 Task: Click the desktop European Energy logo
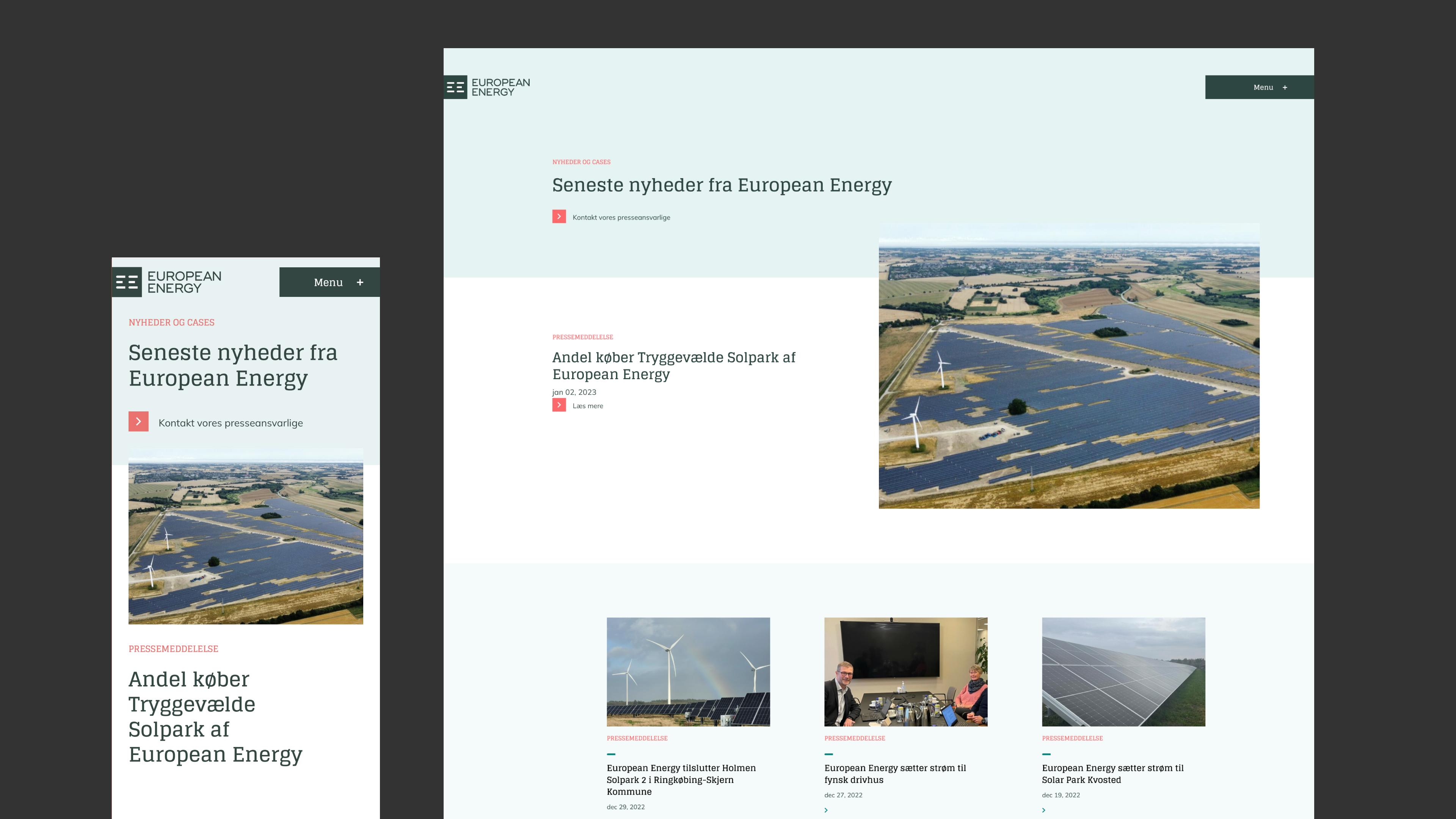click(487, 87)
